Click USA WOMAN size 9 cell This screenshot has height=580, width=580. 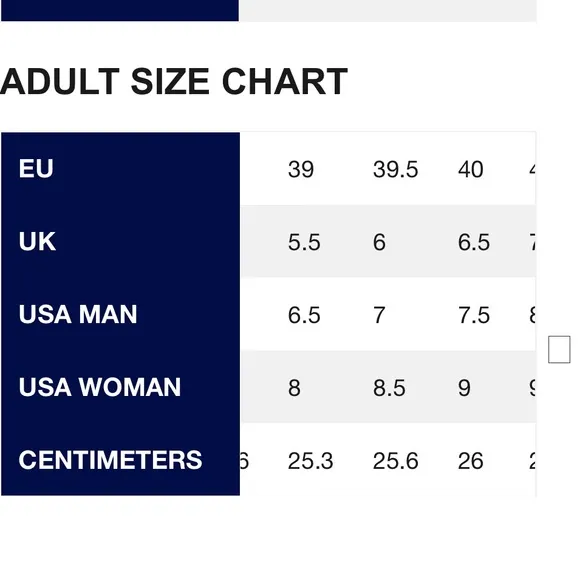pyautogui.click(x=464, y=388)
